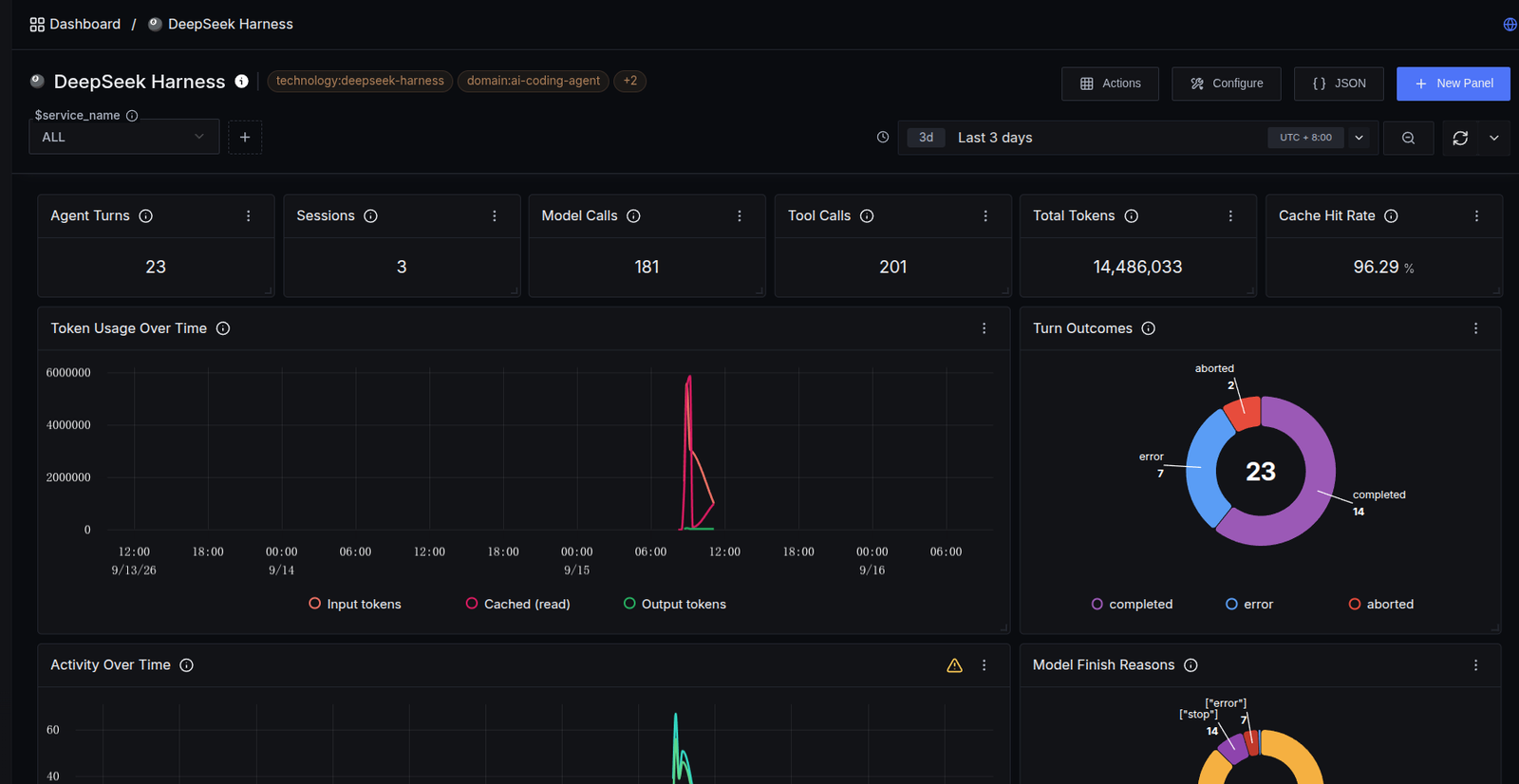Open the Agent Turns panel menu
The height and width of the screenshot is (784, 1519).
coord(249,216)
